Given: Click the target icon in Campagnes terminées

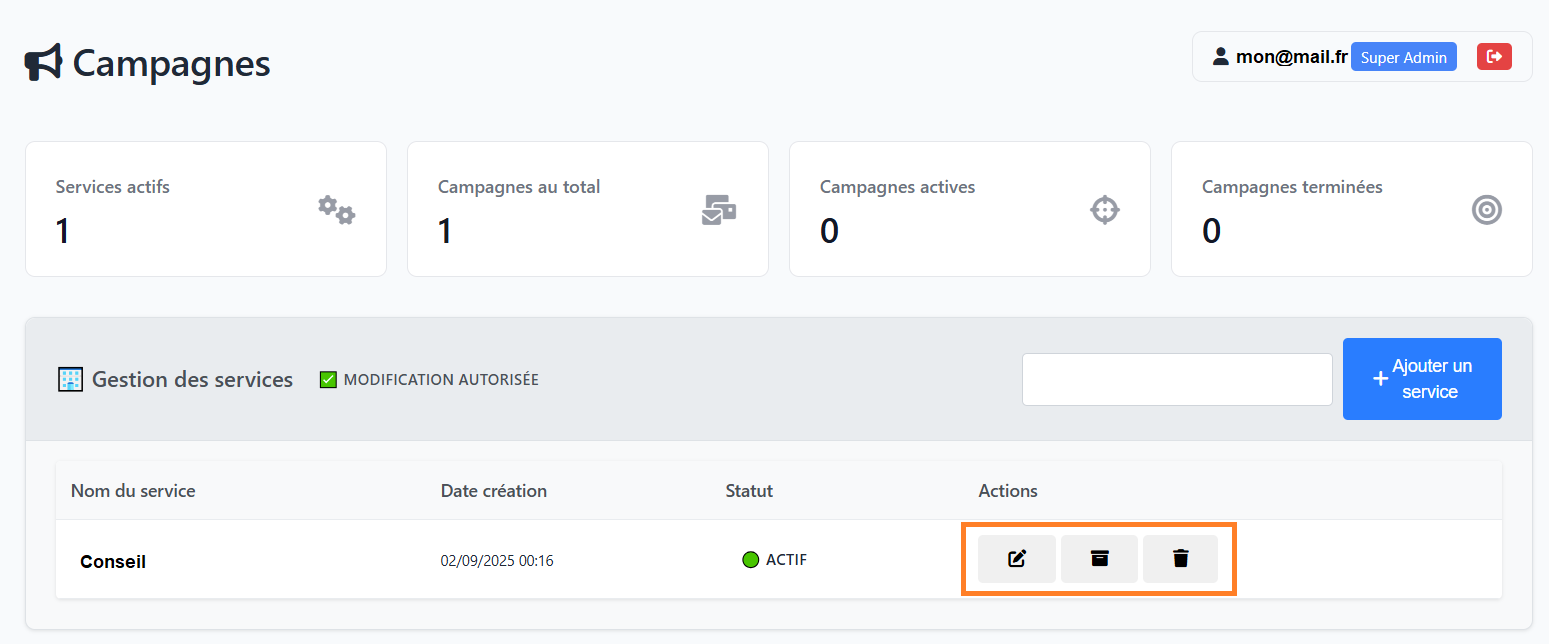Looking at the screenshot, I should (x=1487, y=210).
